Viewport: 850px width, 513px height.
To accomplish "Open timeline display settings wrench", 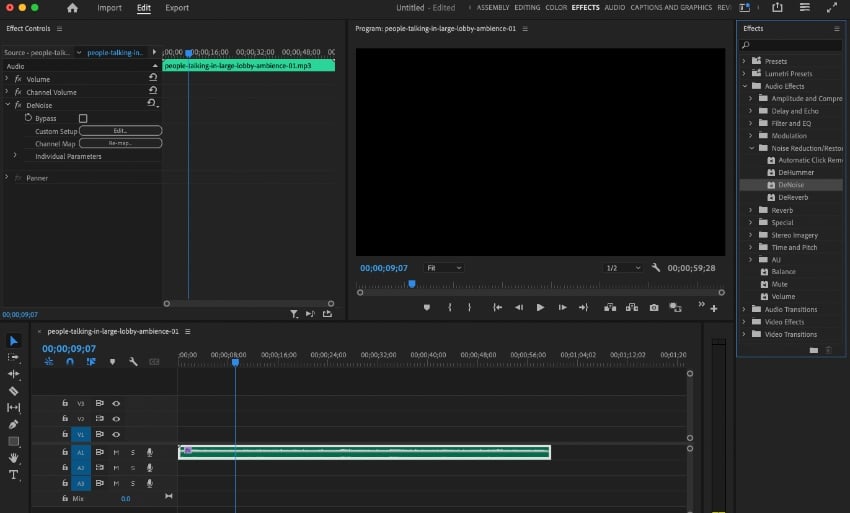I will pos(133,362).
